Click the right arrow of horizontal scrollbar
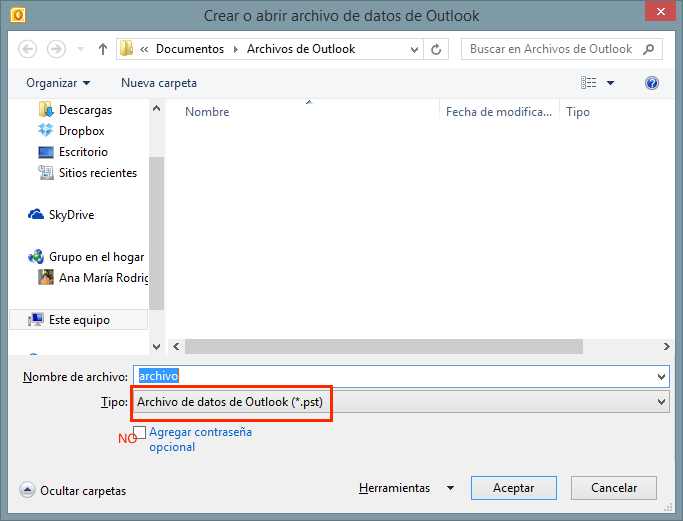The width and height of the screenshot is (683, 521). (x=666, y=347)
